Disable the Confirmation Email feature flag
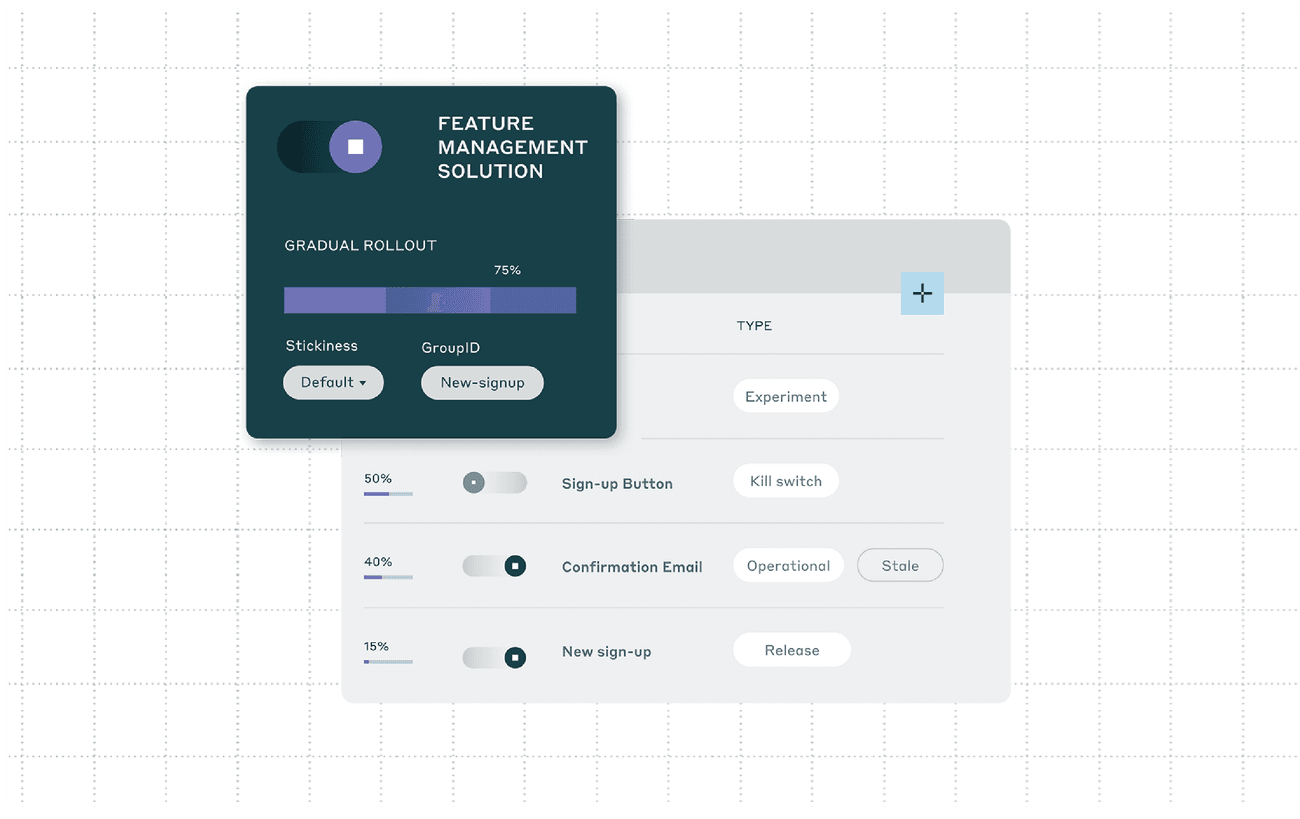The image size is (1300, 819). pyautogui.click(x=494, y=566)
